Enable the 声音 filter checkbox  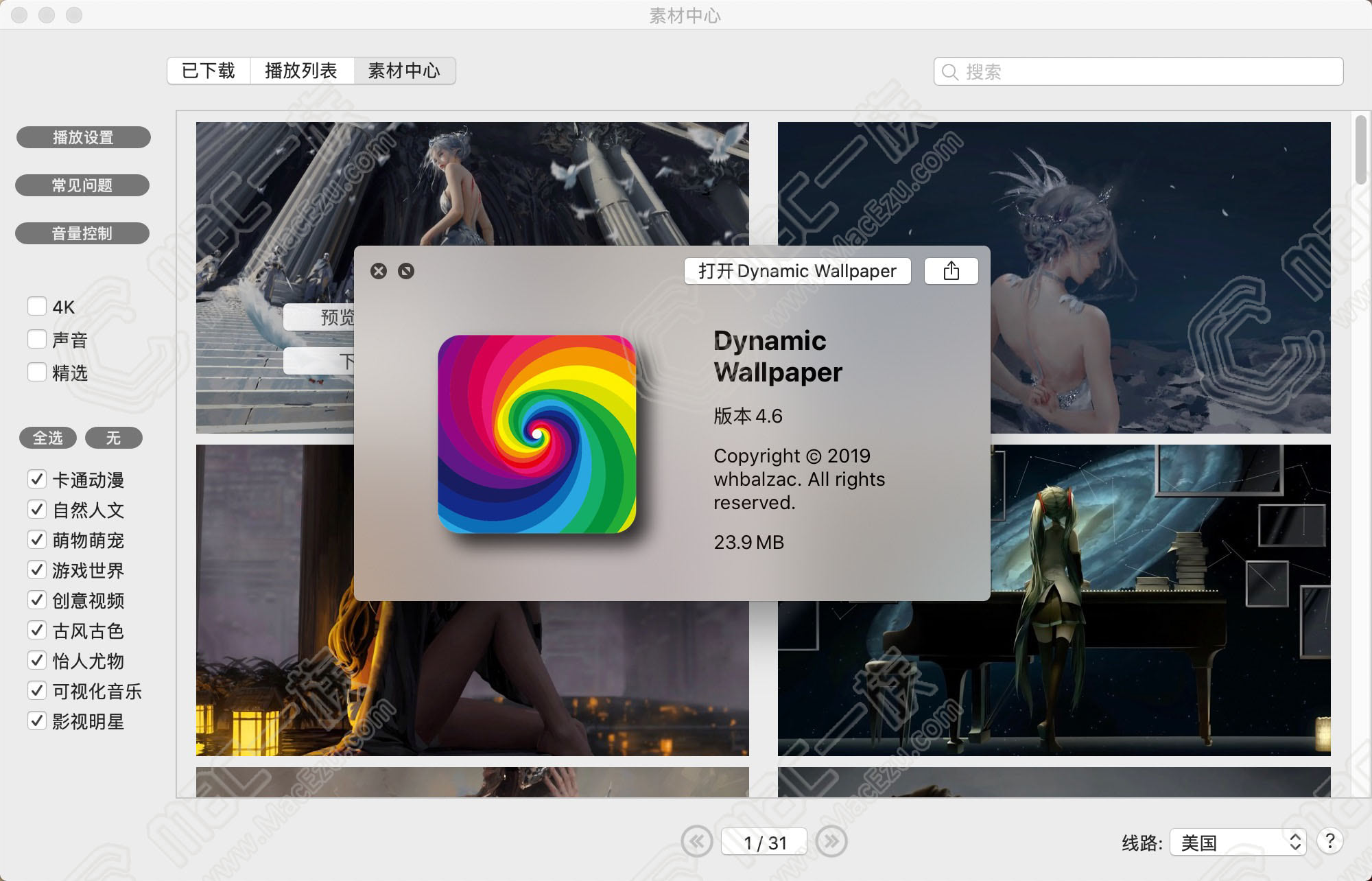click(37, 339)
